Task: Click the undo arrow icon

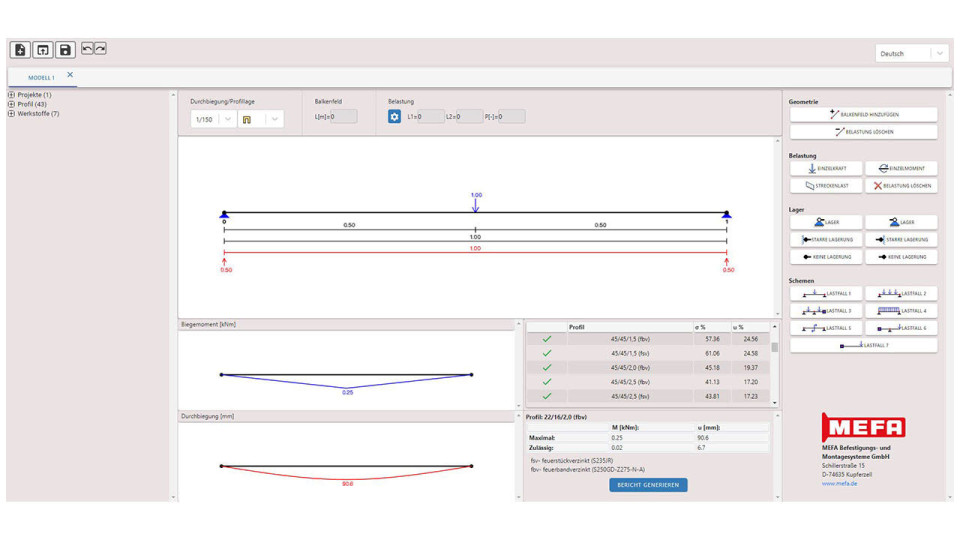Action: point(87,48)
